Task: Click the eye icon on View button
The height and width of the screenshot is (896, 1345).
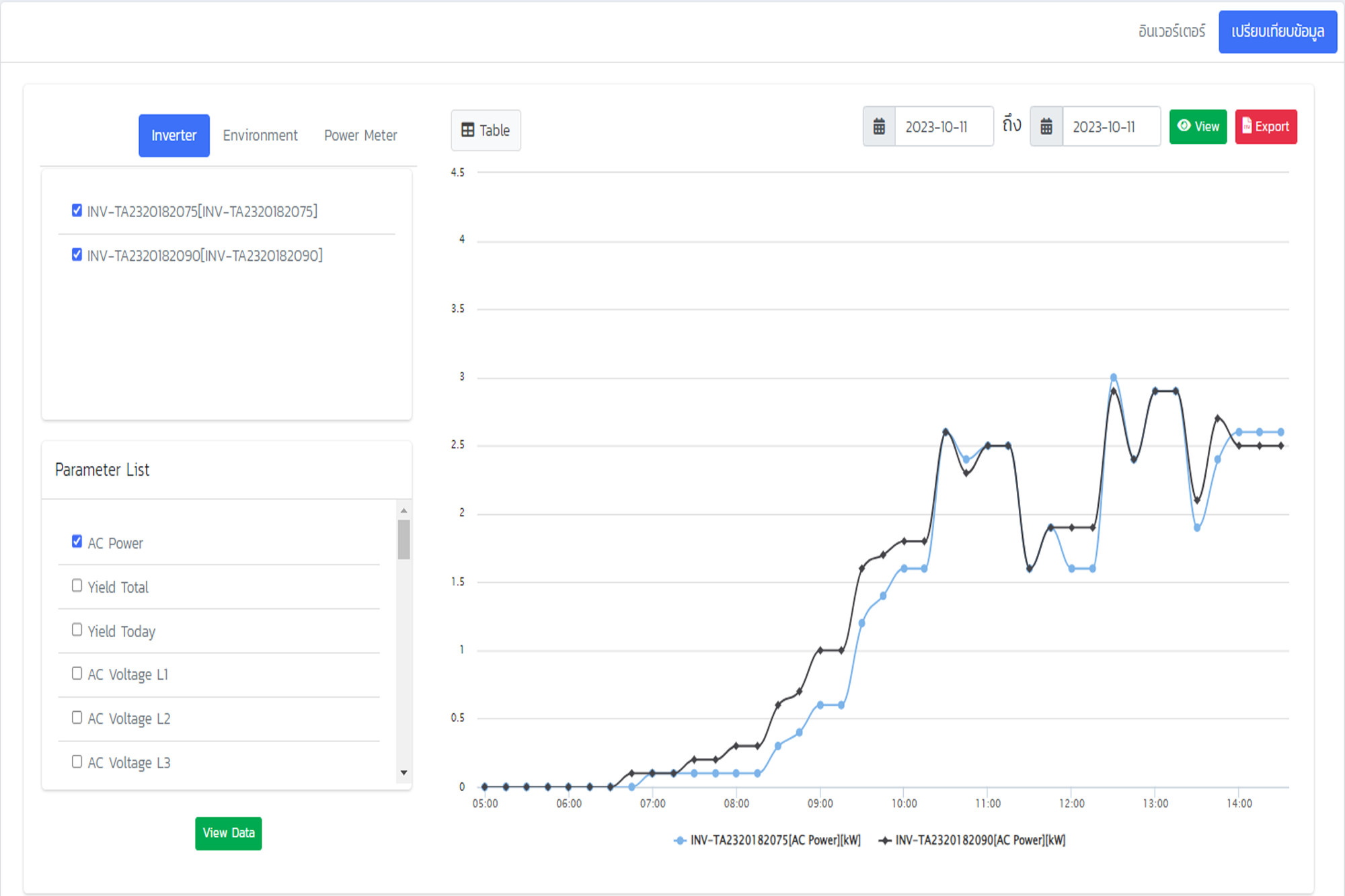Action: [1184, 126]
